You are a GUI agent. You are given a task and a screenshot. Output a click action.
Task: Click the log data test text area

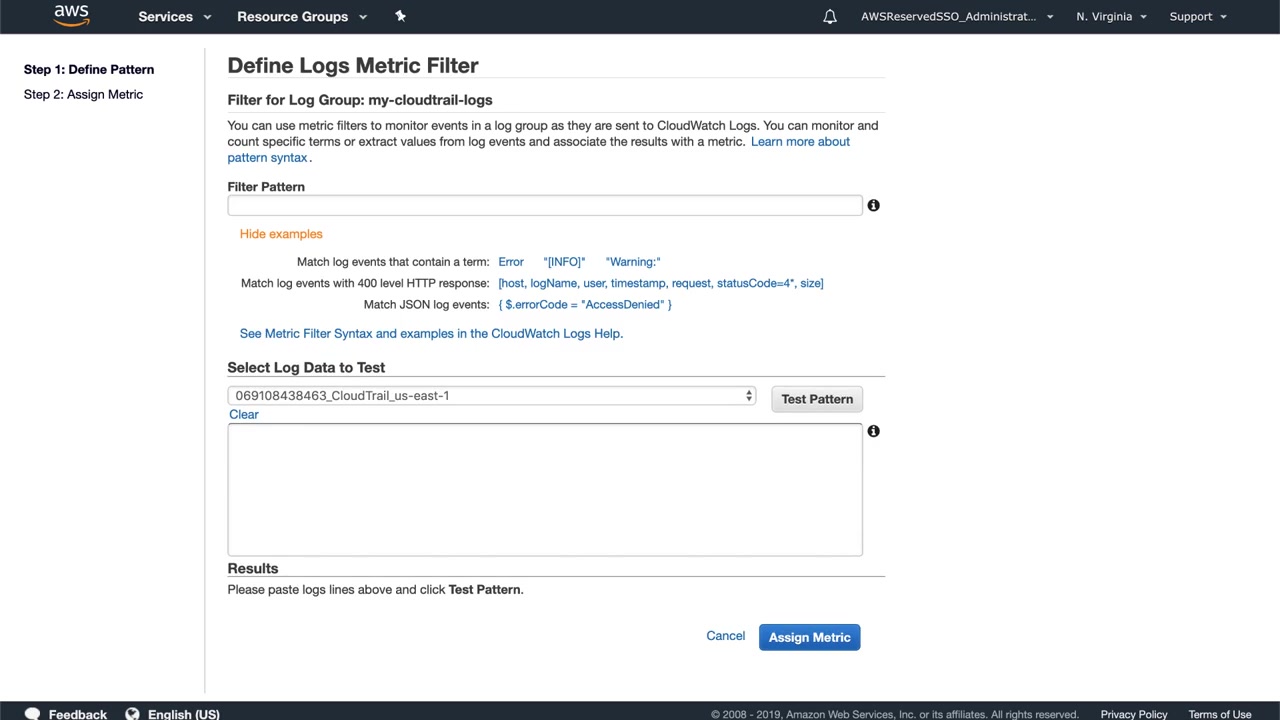[544, 490]
